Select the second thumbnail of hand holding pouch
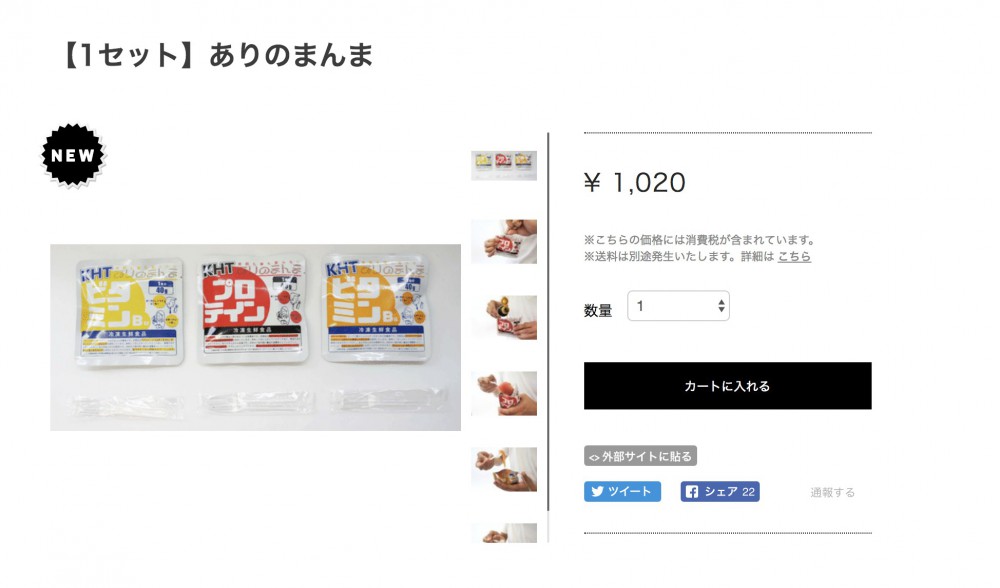Screen dimensions: 1000x588 (x=504, y=242)
